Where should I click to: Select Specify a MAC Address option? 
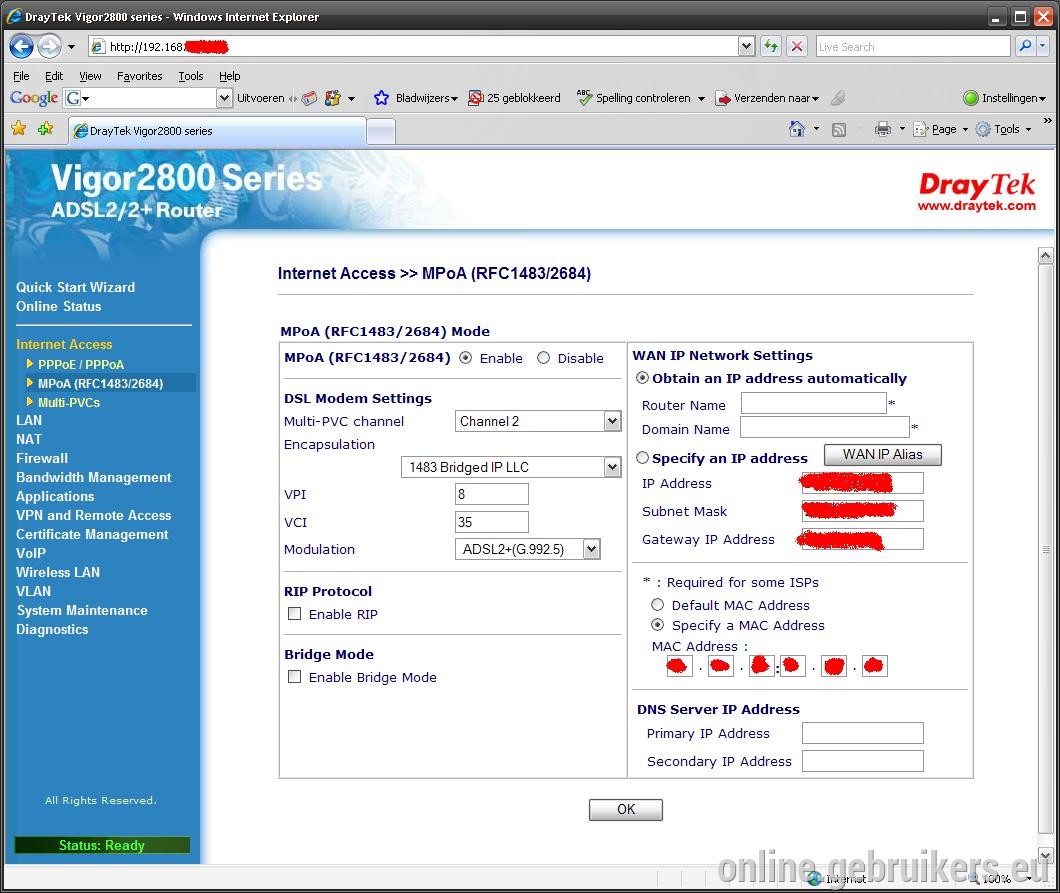coord(657,625)
